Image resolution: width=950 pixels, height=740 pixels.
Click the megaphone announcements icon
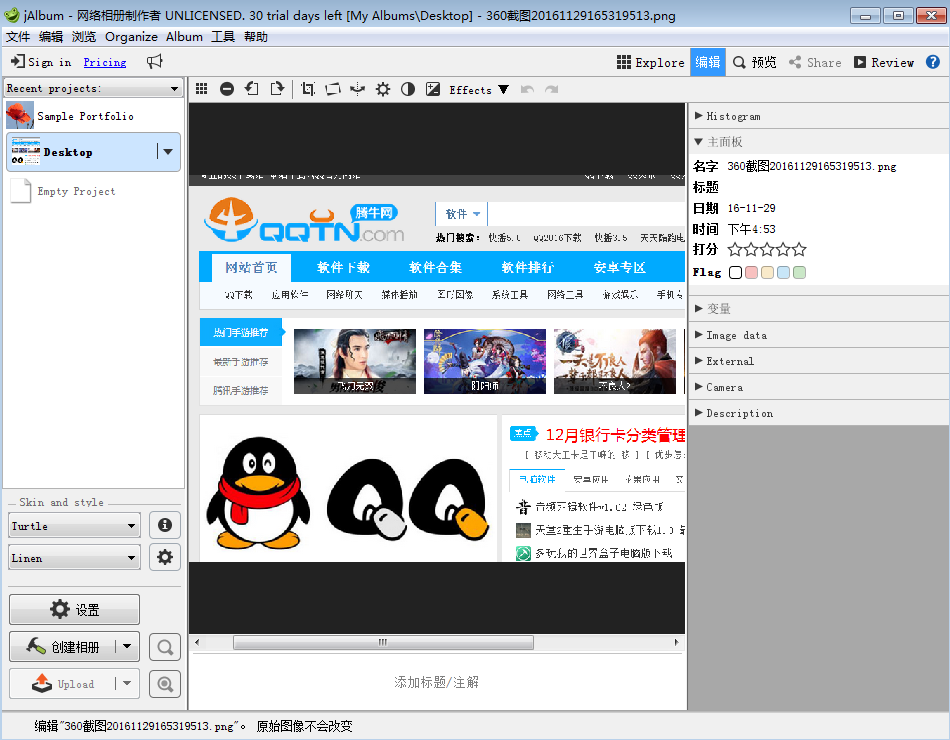154,61
